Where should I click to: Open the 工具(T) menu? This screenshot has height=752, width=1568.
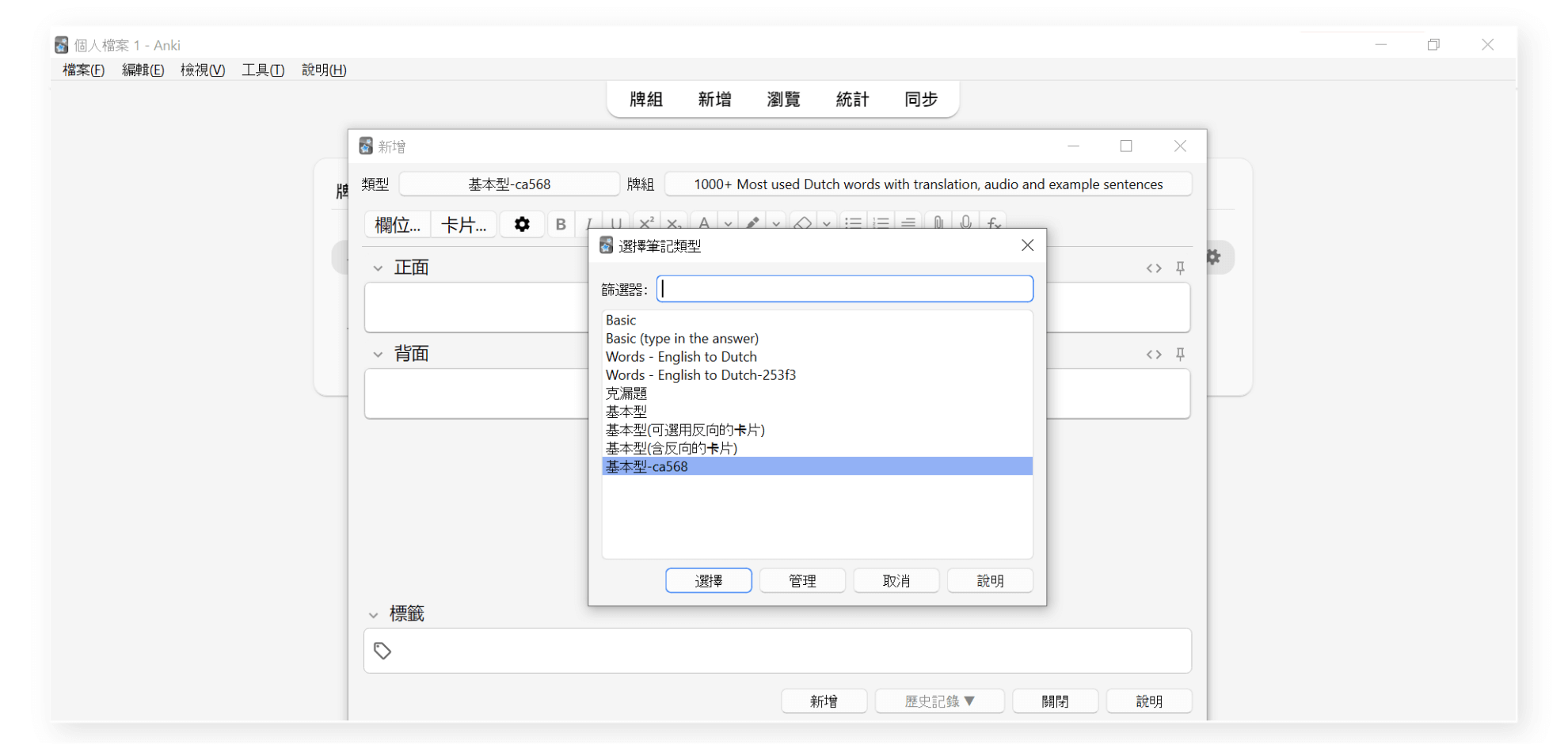(x=263, y=70)
